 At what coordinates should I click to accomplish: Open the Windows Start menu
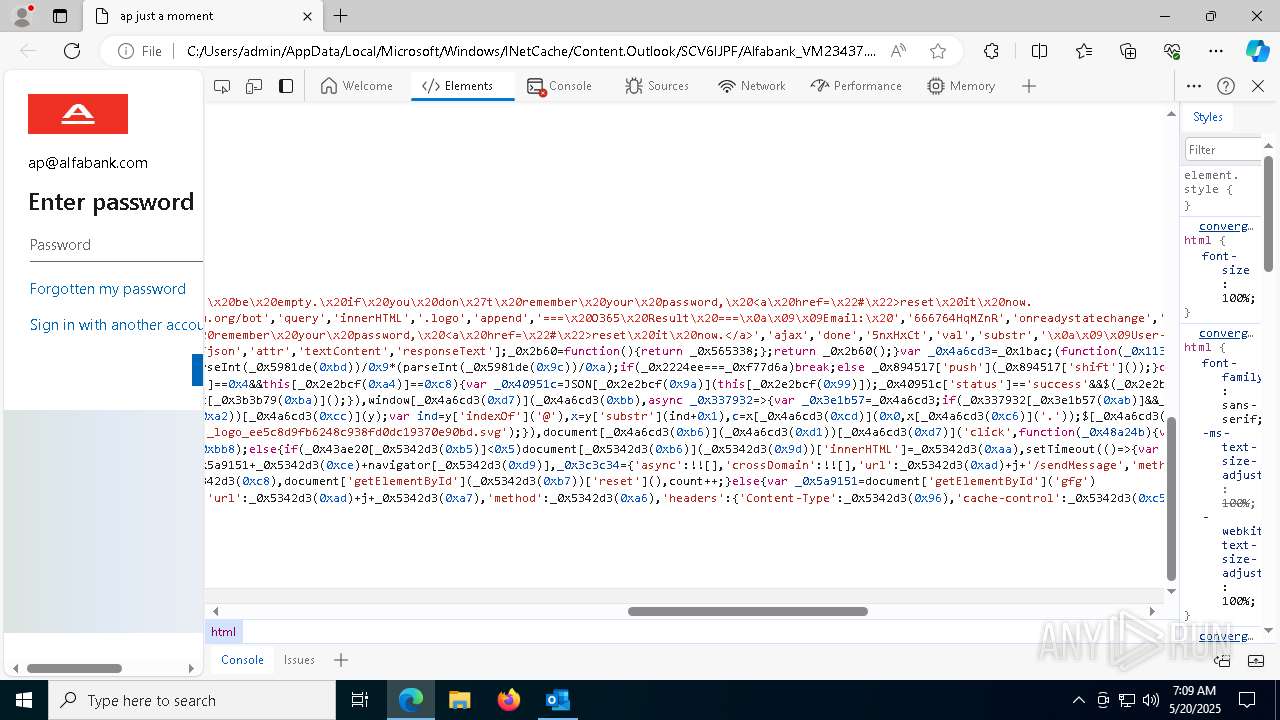tap(23, 700)
